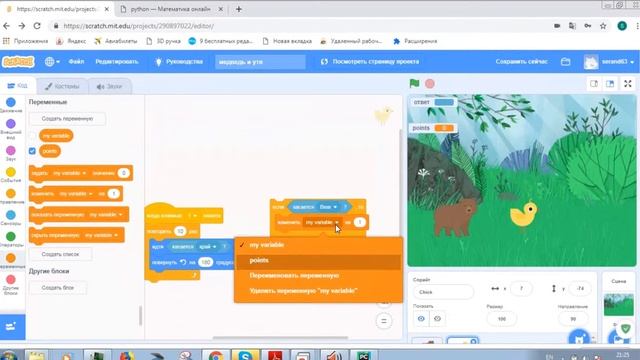Viewport: 640px width, 360px height.
Task: Open the Looks blocks category
Action: (x=11, y=128)
